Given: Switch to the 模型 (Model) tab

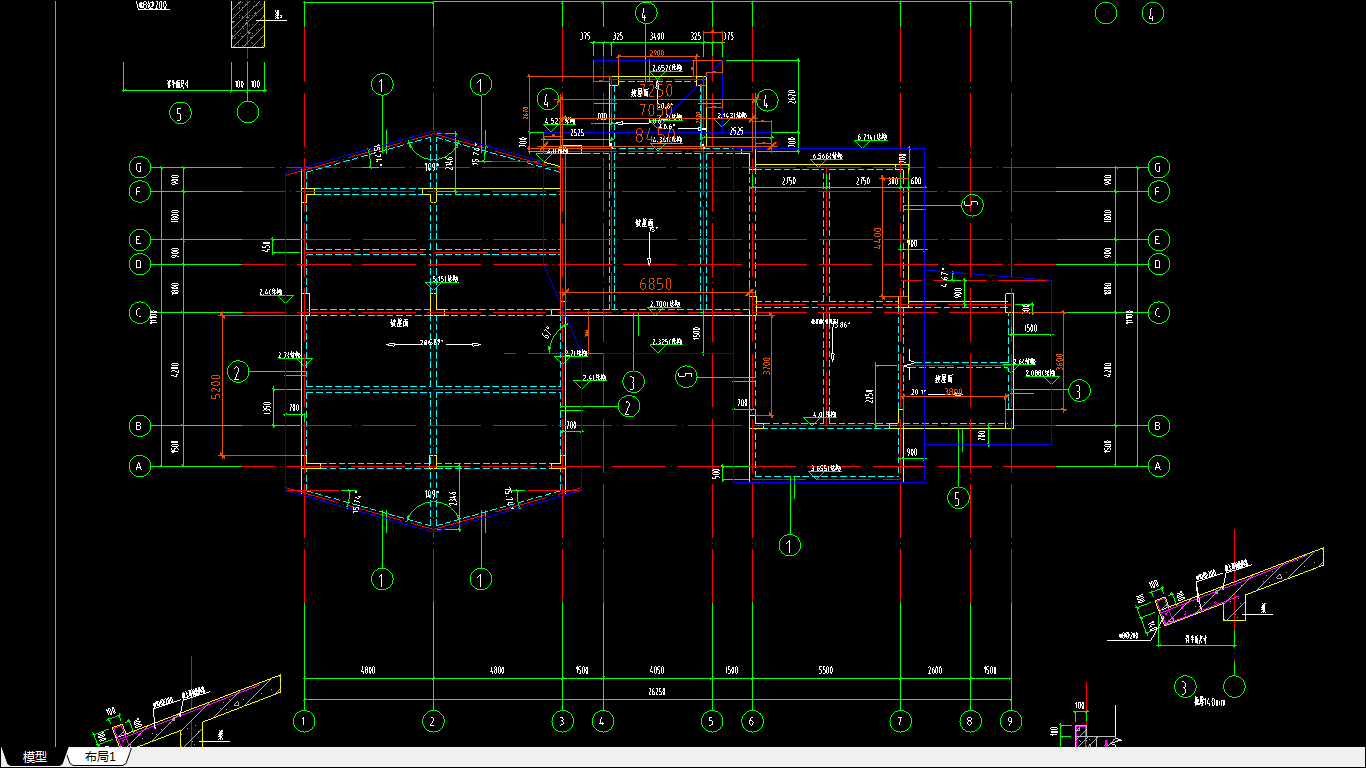Looking at the screenshot, I should click(35, 757).
